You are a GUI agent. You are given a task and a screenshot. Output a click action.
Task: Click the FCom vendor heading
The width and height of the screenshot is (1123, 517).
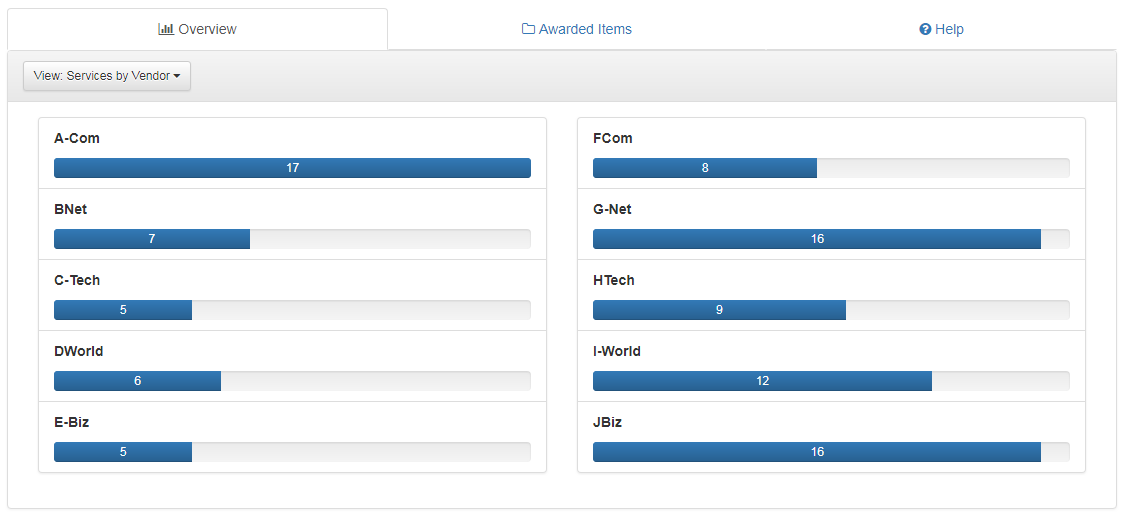coord(612,138)
